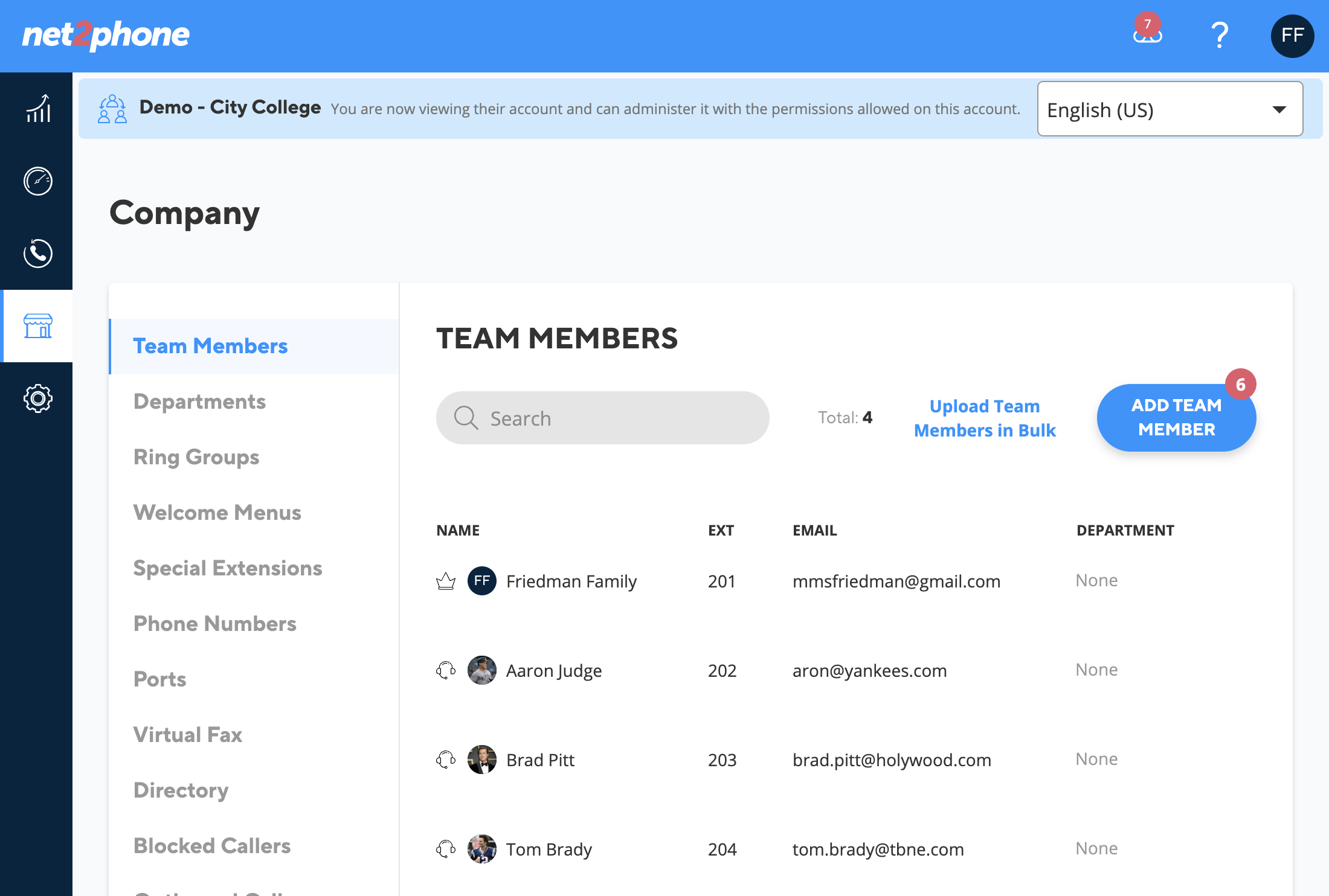Click the group people icon beside Demo - City College
This screenshot has width=1329, height=896.
(112, 109)
